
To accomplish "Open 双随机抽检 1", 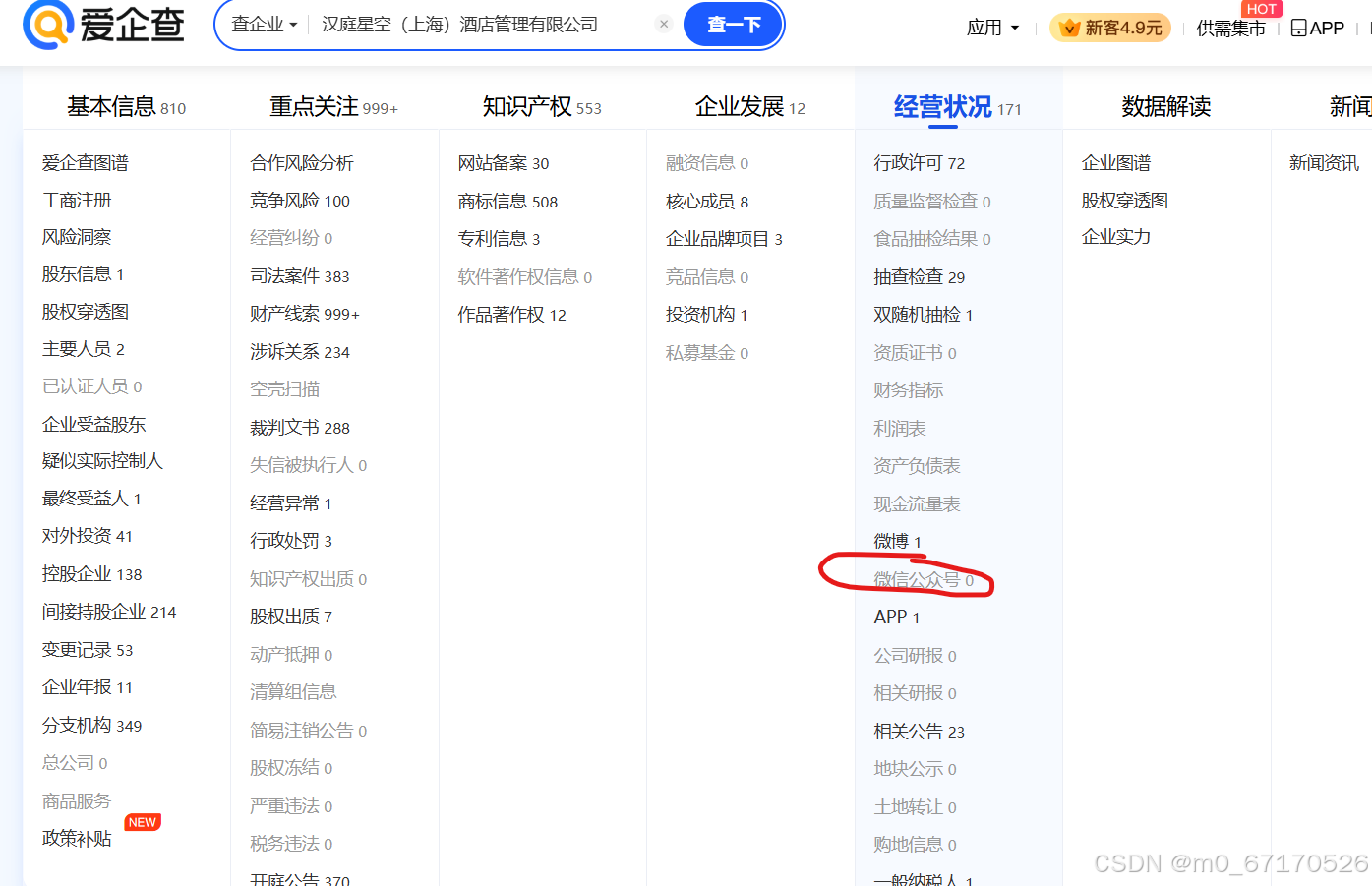I will tap(924, 315).
